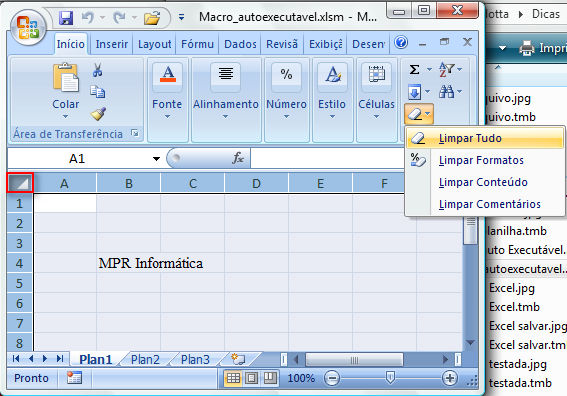Screen dimensions: 567x396
Task: Click the Office button orb
Action: tap(29, 27)
